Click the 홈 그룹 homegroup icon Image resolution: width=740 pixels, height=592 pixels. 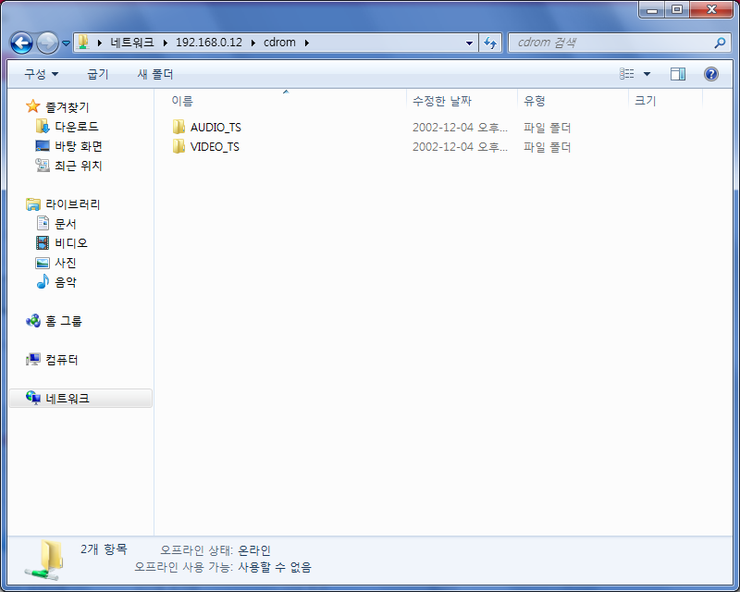pyautogui.click(x=33, y=321)
